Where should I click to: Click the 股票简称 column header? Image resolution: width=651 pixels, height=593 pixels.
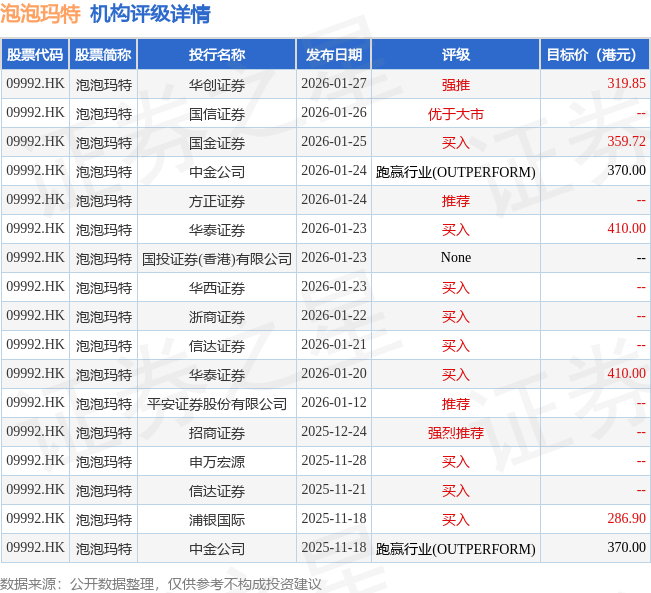click(103, 54)
